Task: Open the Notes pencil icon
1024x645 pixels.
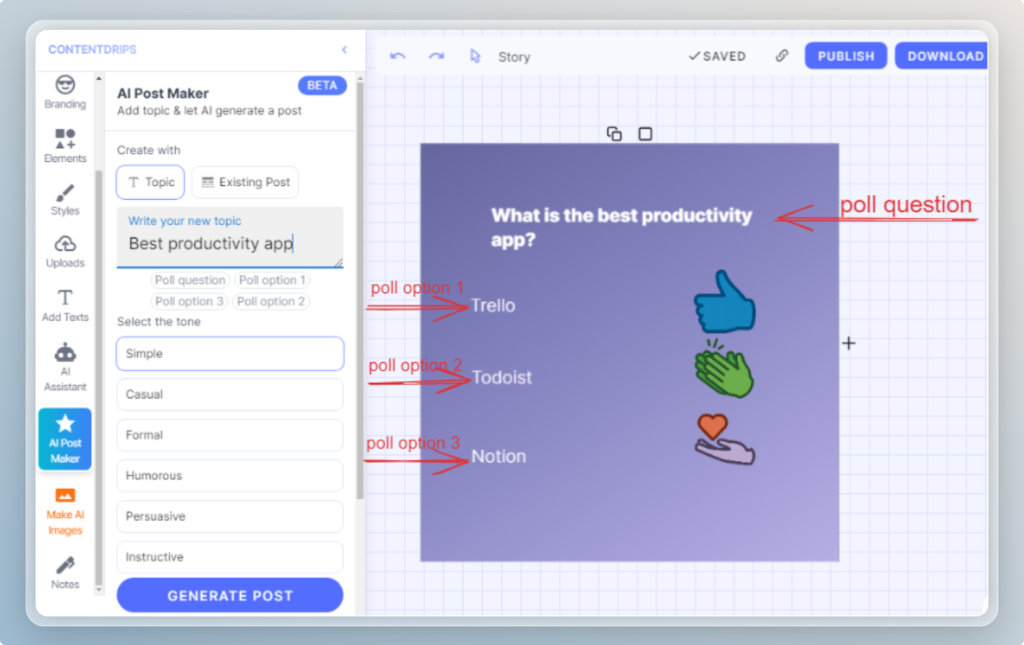Action: point(65,572)
